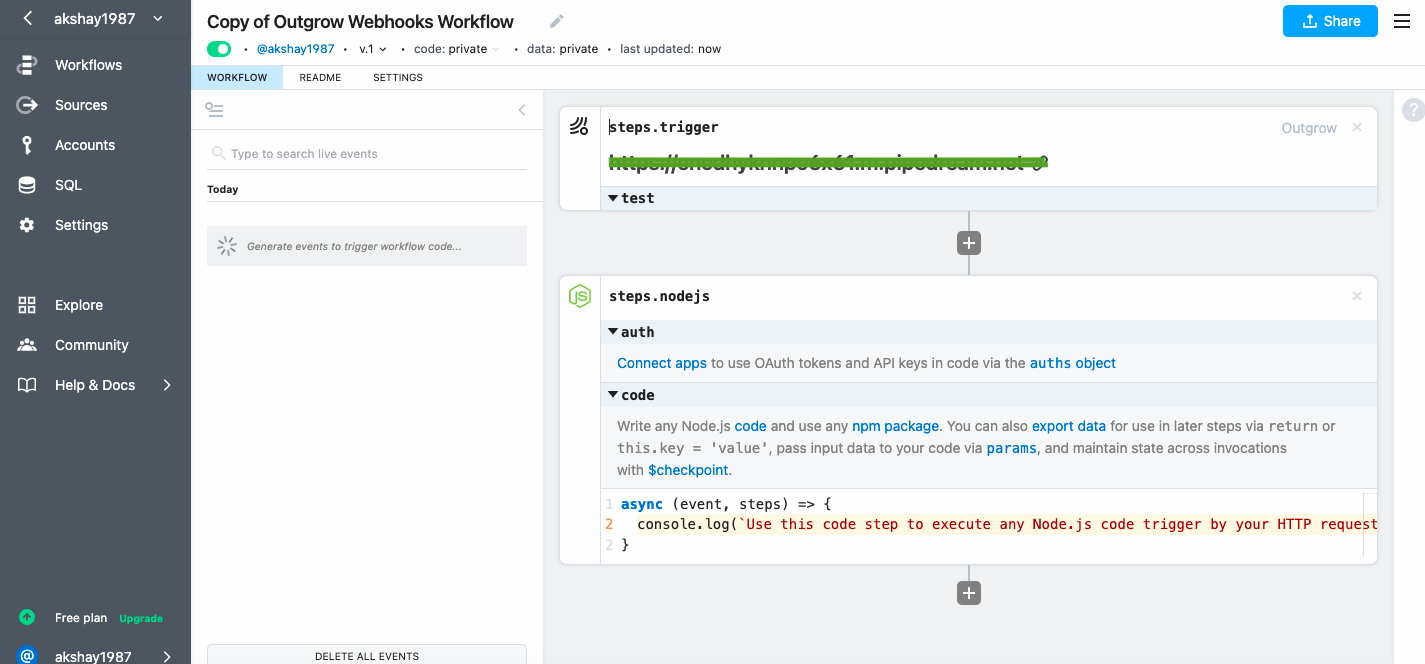Click the workflow title text
This screenshot has width=1425, height=664.
click(360, 22)
